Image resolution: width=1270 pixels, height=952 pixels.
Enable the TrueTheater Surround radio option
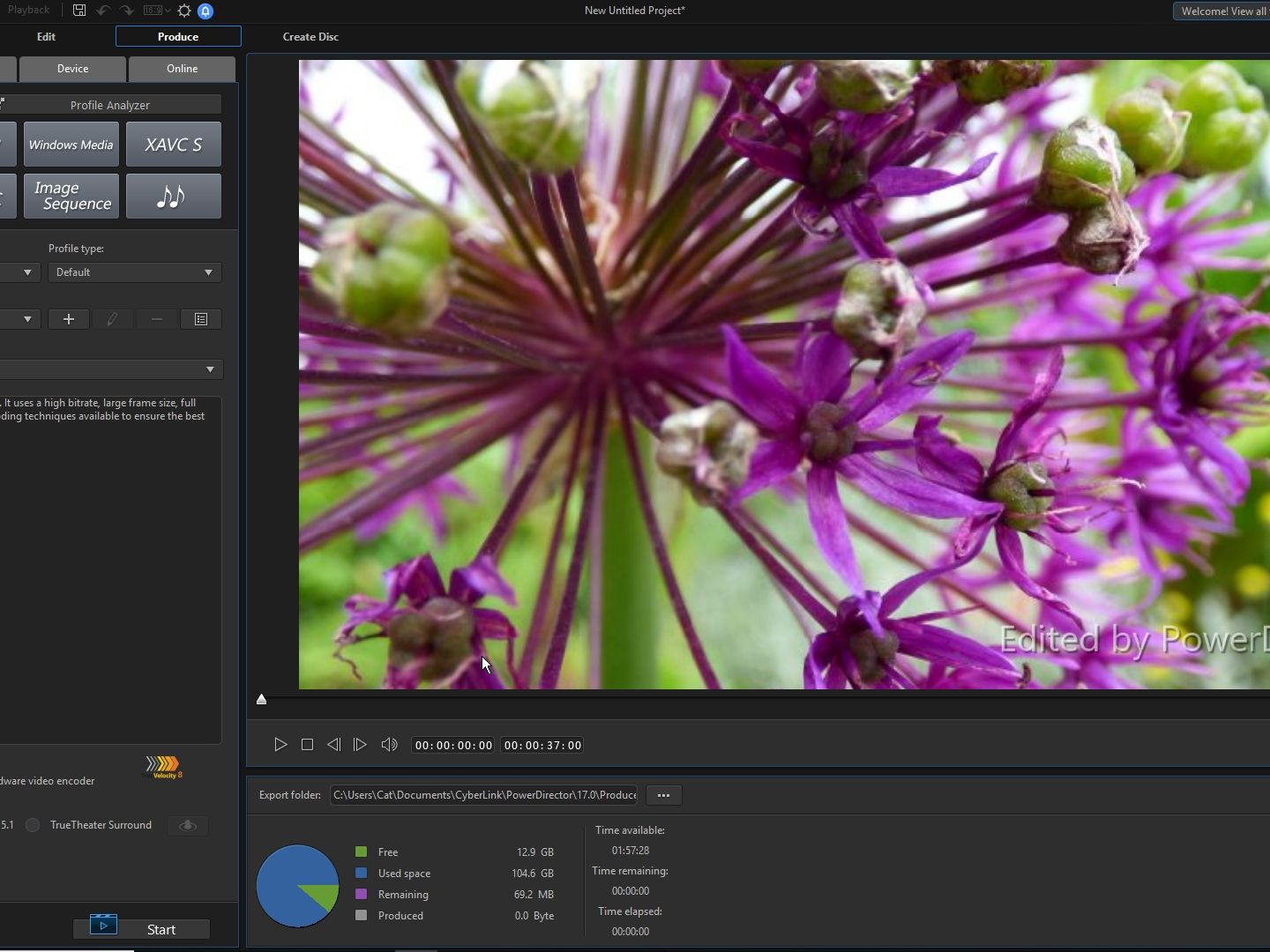tap(33, 826)
